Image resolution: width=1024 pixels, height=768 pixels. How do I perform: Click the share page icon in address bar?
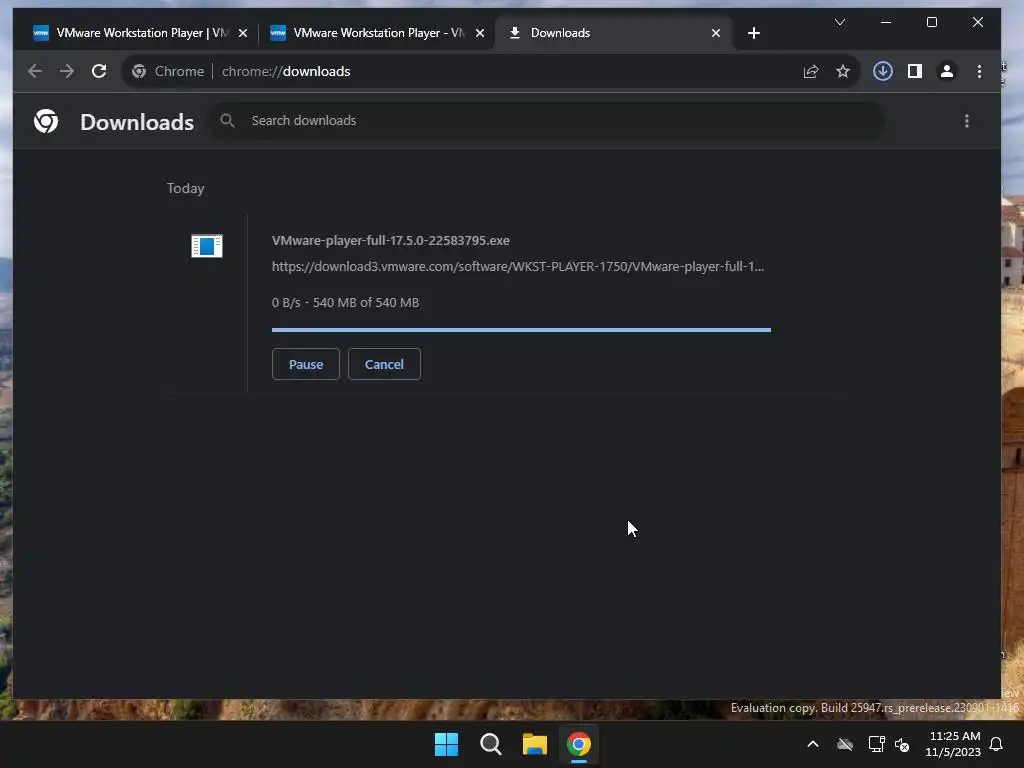click(x=810, y=71)
